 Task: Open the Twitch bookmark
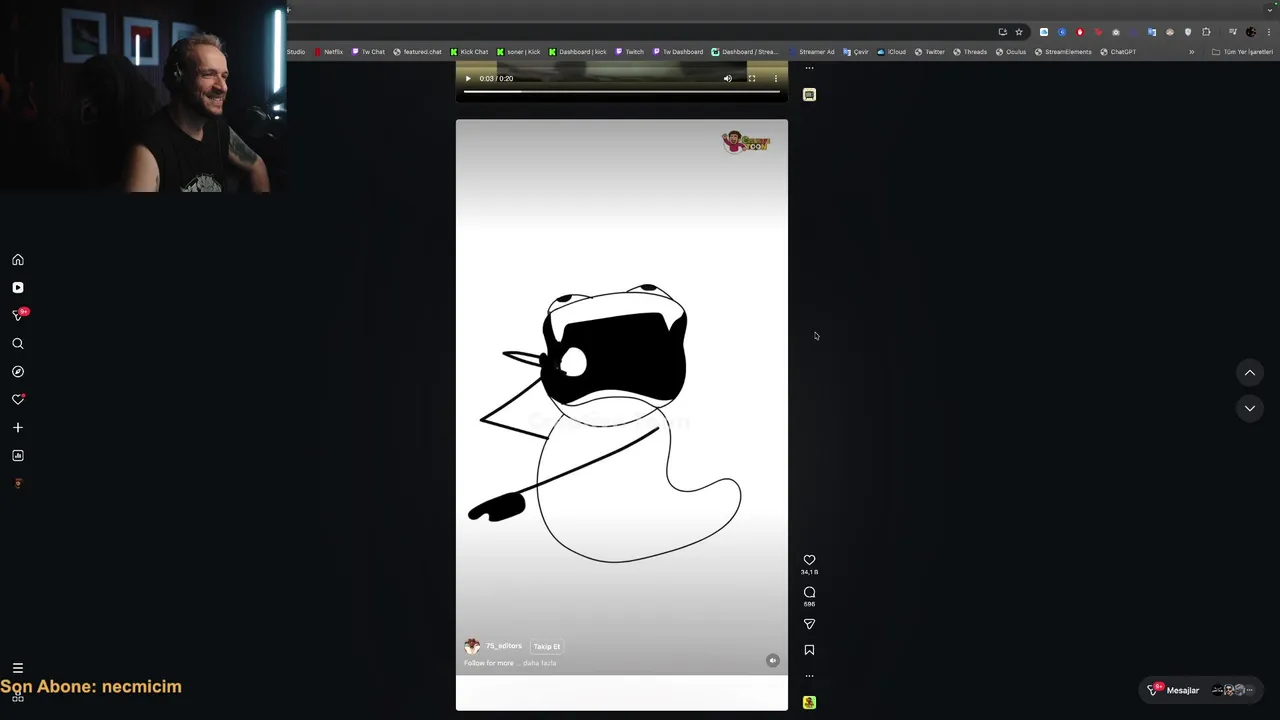coord(629,52)
